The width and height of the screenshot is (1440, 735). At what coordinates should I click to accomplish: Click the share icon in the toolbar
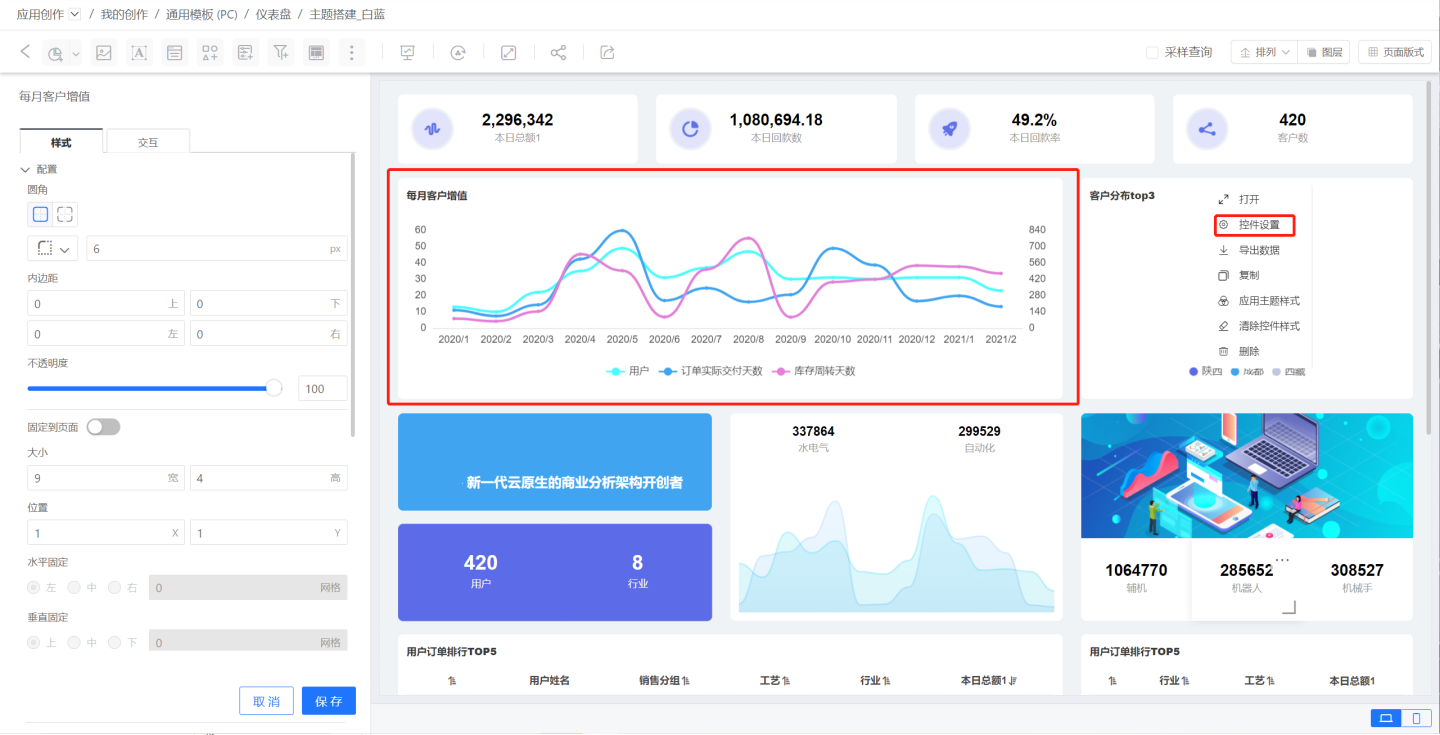pos(558,53)
